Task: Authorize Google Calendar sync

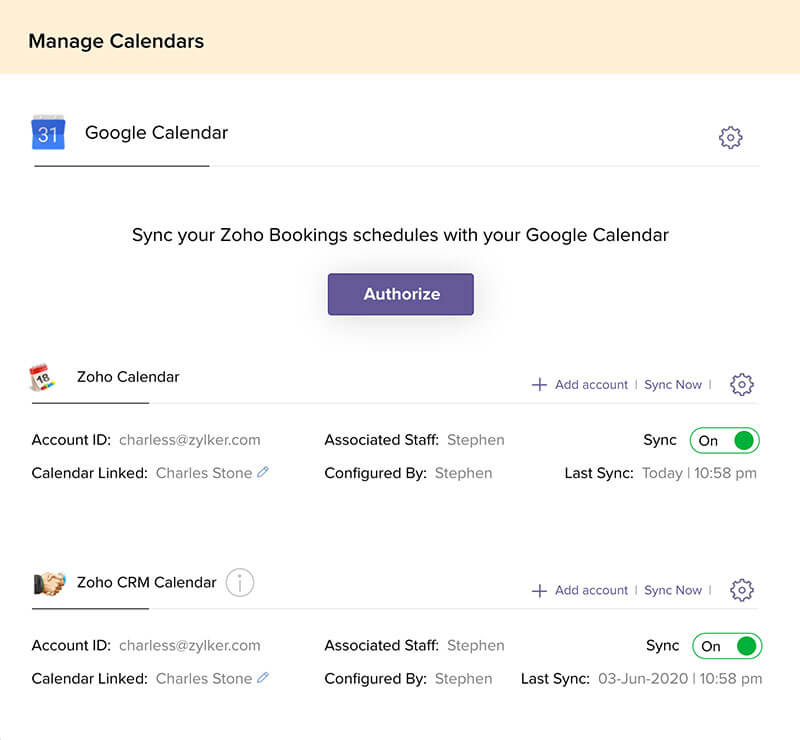Action: pyautogui.click(x=401, y=294)
